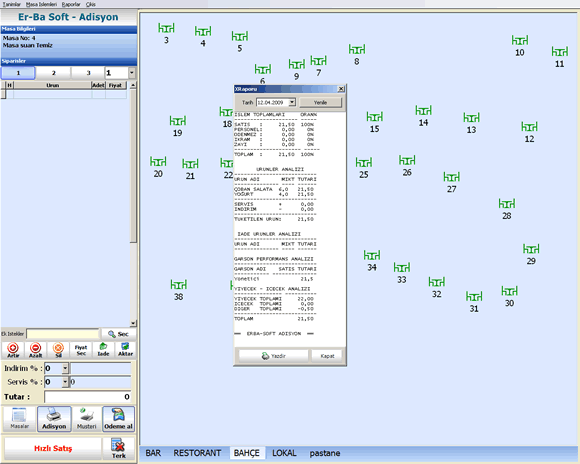The width and height of the screenshot is (580, 464).
Task: Expand the order number dropdown
Action: [x=132, y=73]
